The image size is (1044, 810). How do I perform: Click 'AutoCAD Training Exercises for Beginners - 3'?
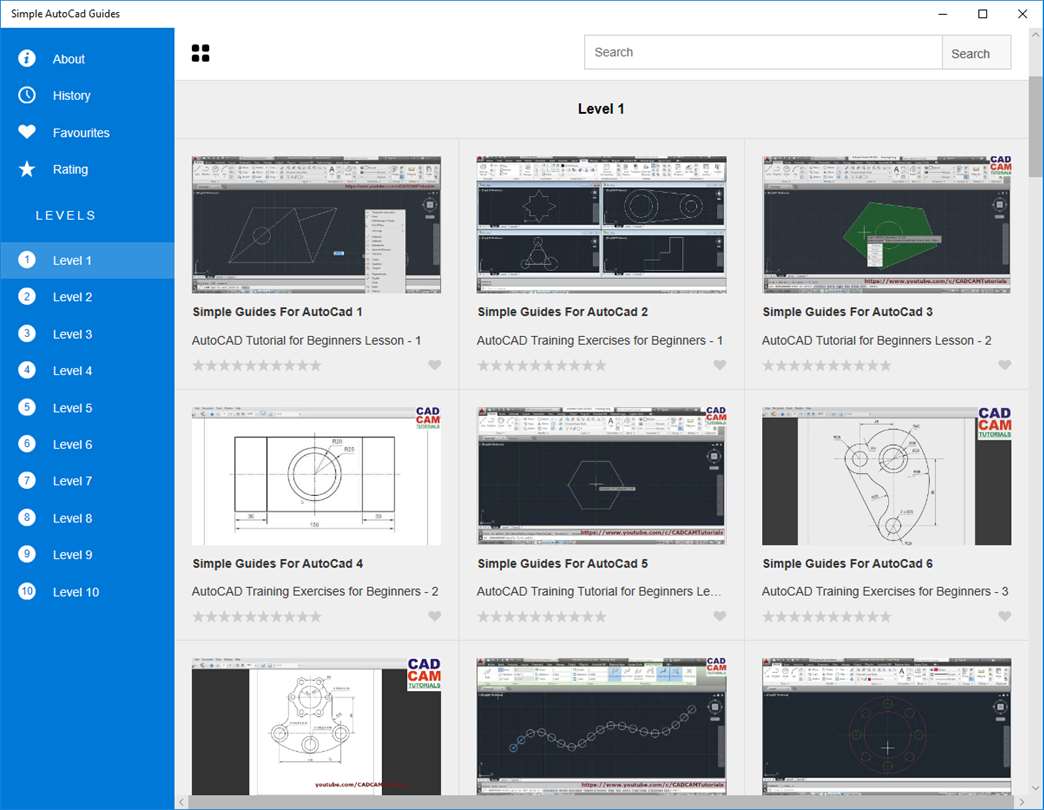(885, 591)
